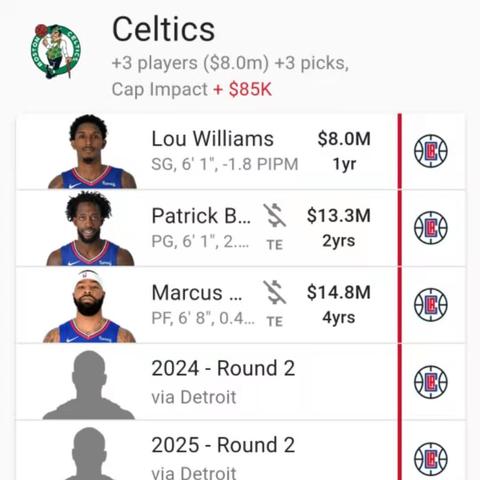Image resolution: width=480 pixels, height=480 pixels.
Task: Open Patrick B... player headshot
Action: pos(90,228)
